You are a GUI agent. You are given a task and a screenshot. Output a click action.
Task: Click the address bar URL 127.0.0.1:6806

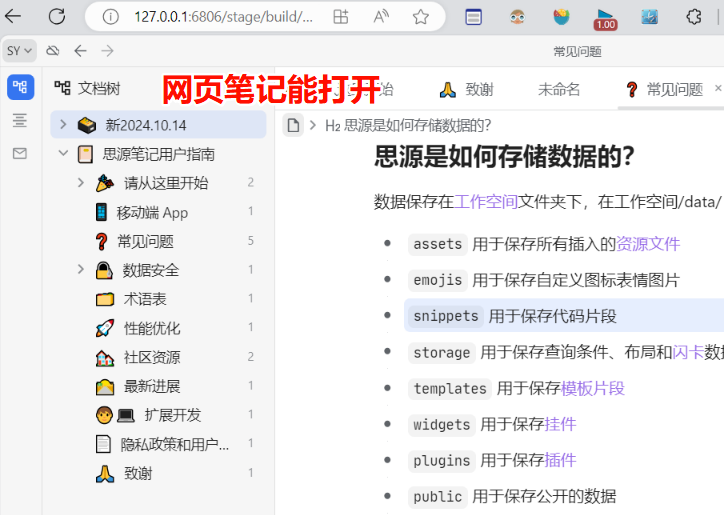coord(223,17)
